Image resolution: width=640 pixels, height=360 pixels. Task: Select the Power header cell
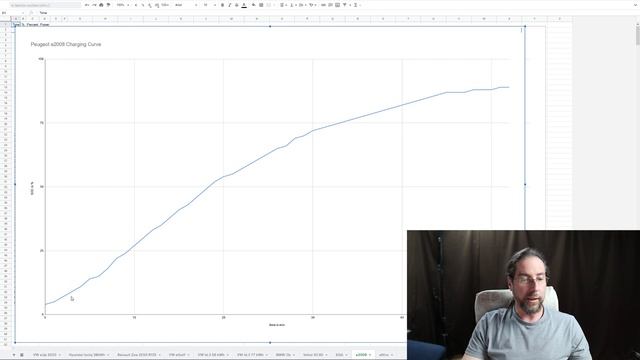point(44,24)
